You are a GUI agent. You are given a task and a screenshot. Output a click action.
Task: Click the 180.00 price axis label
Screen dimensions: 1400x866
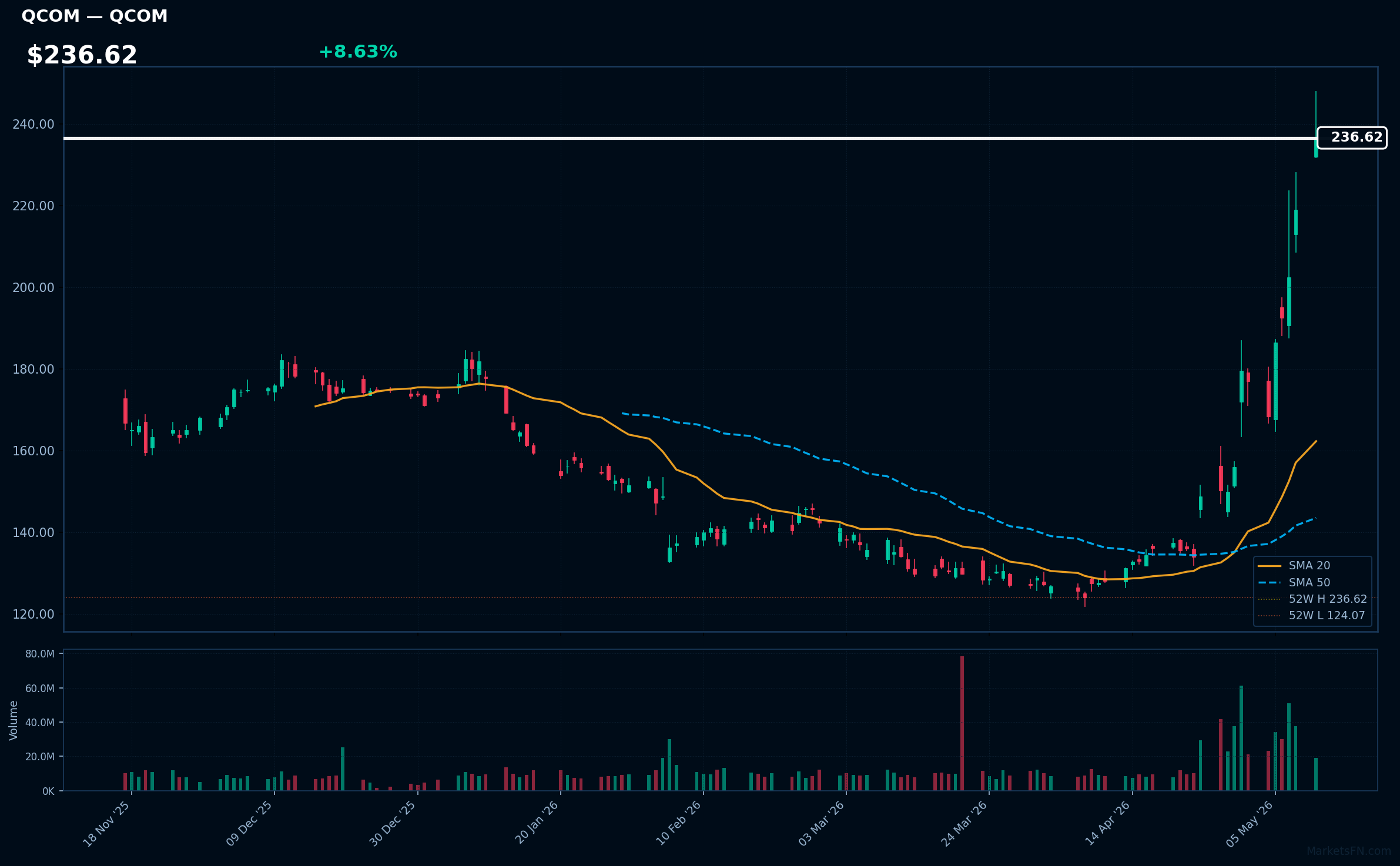34,369
